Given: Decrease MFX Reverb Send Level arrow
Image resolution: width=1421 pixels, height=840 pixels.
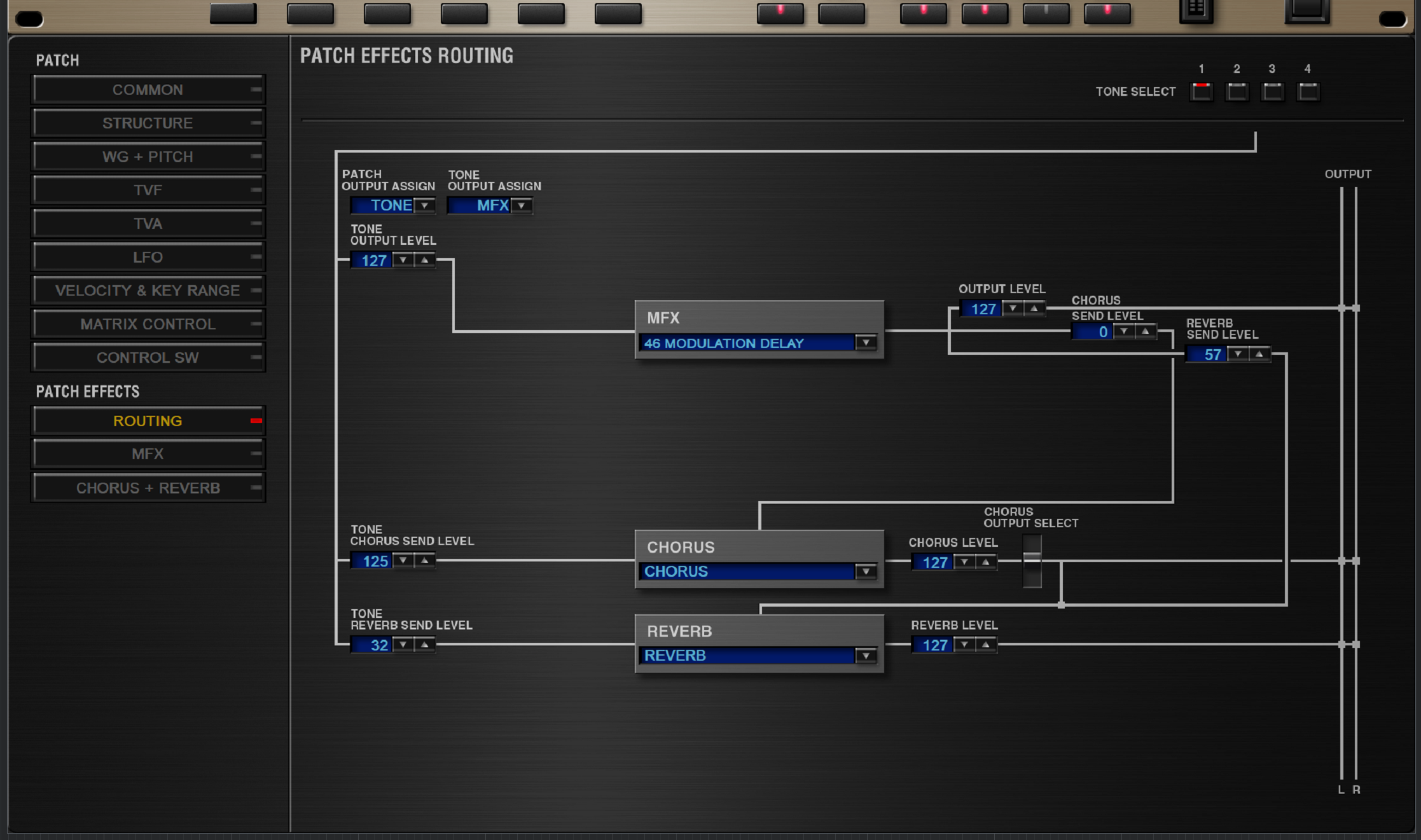Looking at the screenshot, I should pyautogui.click(x=1237, y=354).
